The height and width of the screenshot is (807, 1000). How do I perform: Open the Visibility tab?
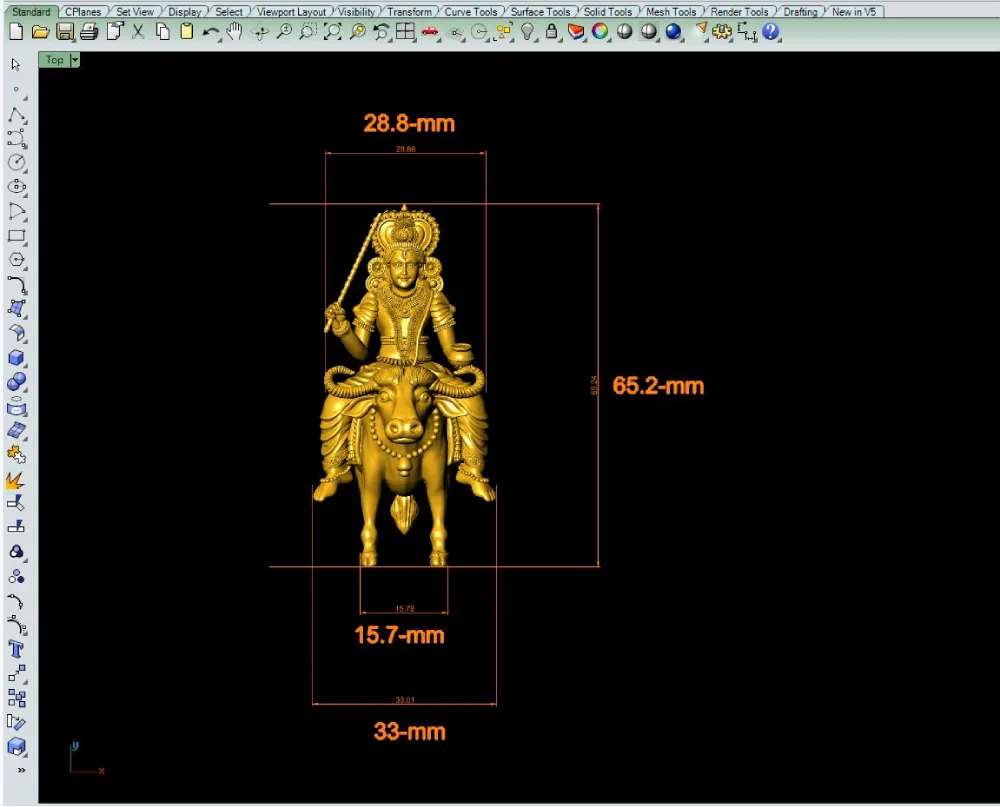point(356,11)
